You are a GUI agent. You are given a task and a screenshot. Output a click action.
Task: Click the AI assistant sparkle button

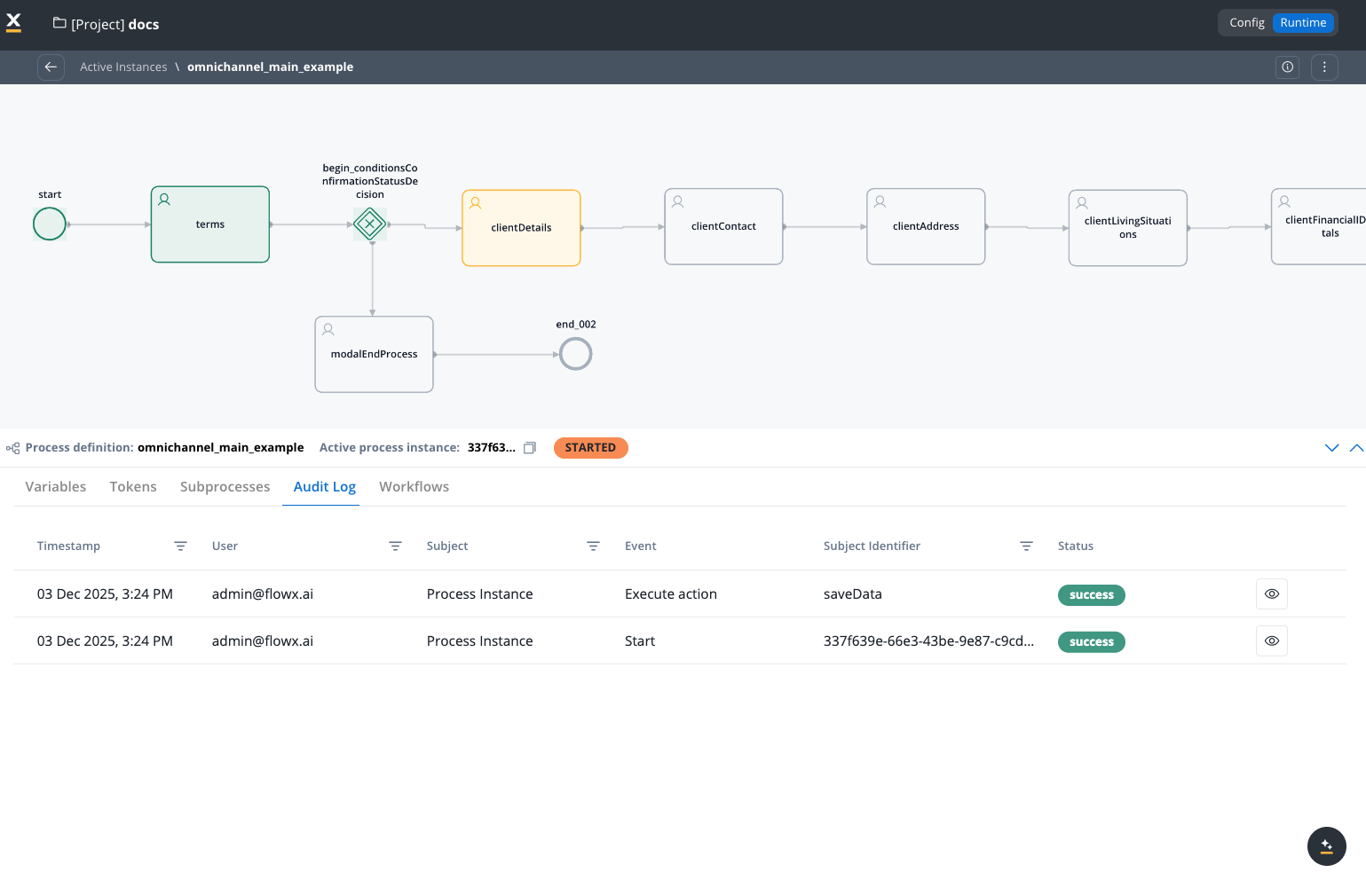click(1326, 845)
